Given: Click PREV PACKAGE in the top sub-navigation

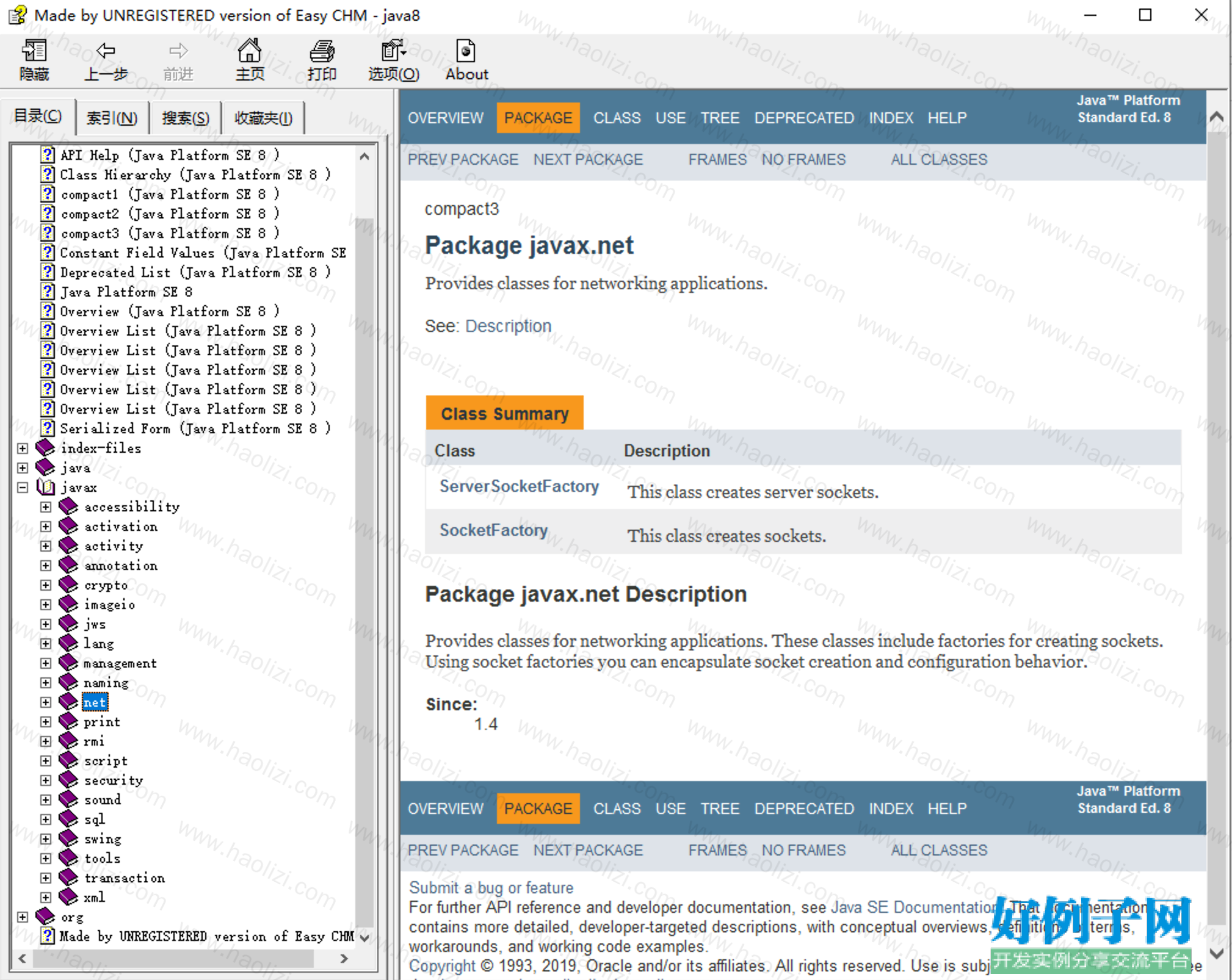Looking at the screenshot, I should [463, 159].
